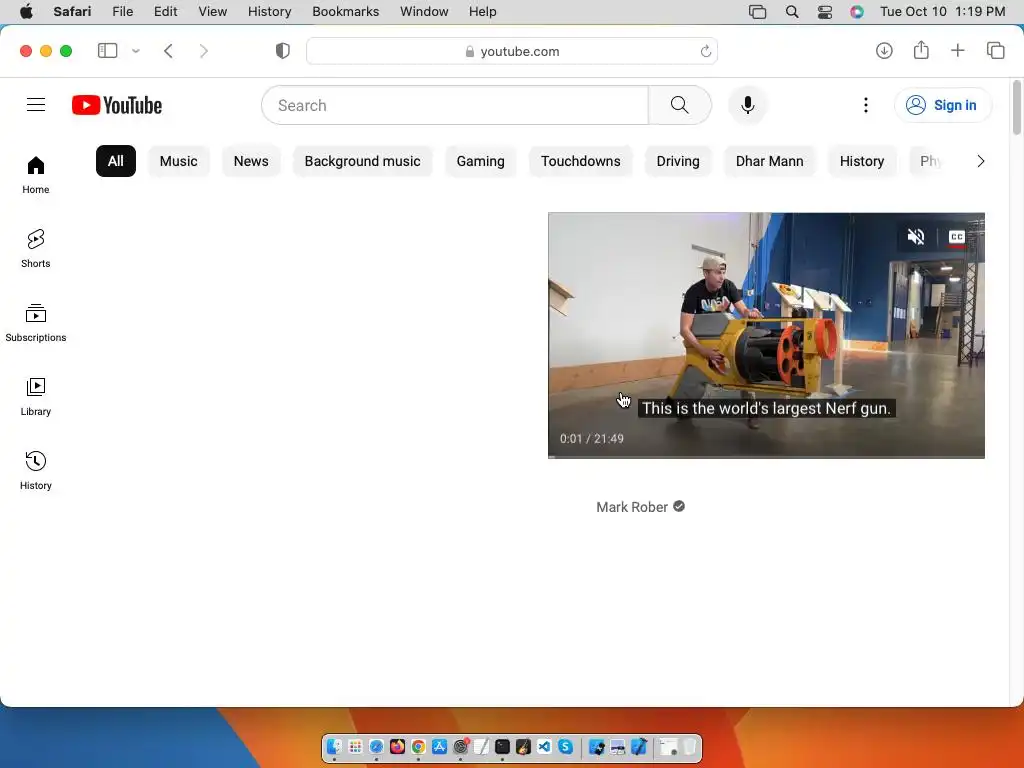Open Terminal from the Dock
This screenshot has width=1024, height=768.
click(x=502, y=746)
